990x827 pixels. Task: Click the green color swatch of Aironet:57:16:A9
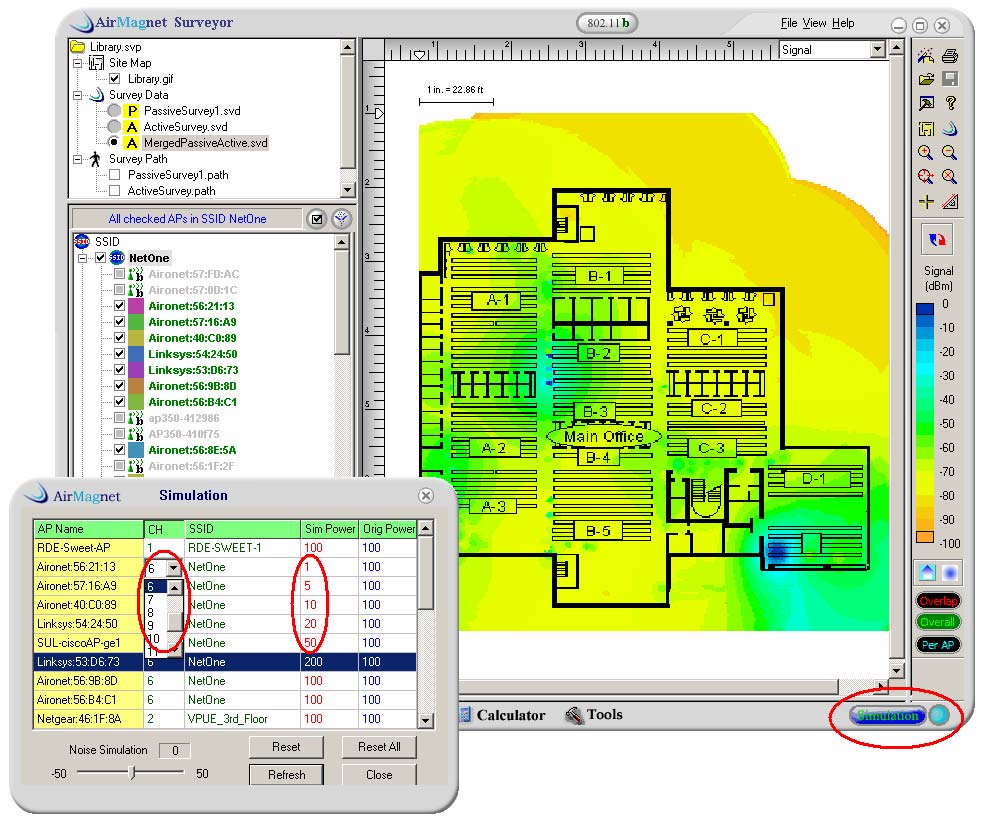coord(136,322)
